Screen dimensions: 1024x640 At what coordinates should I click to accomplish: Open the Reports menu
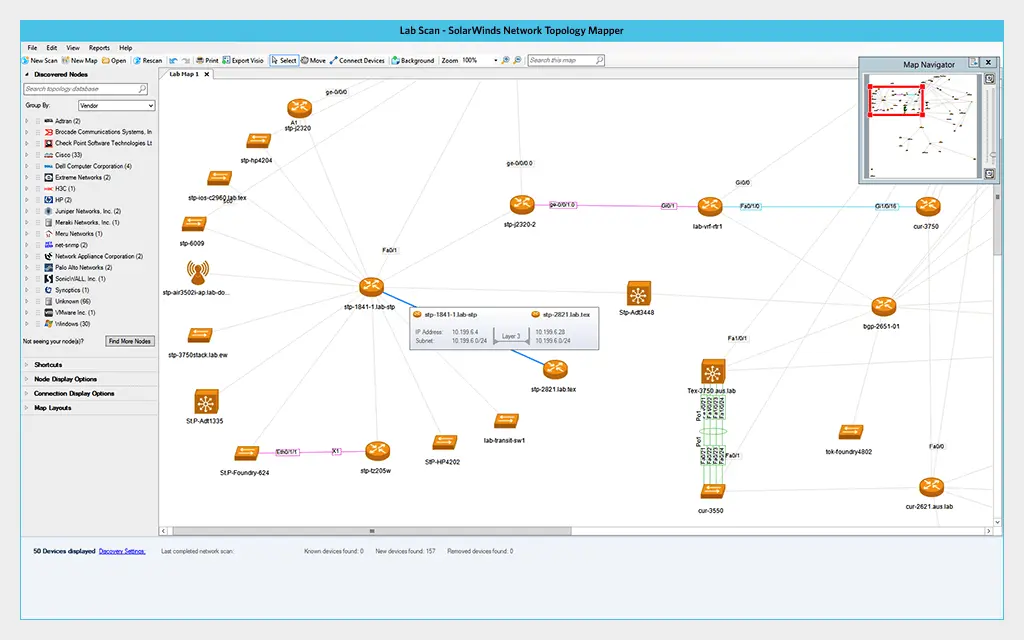click(99, 47)
